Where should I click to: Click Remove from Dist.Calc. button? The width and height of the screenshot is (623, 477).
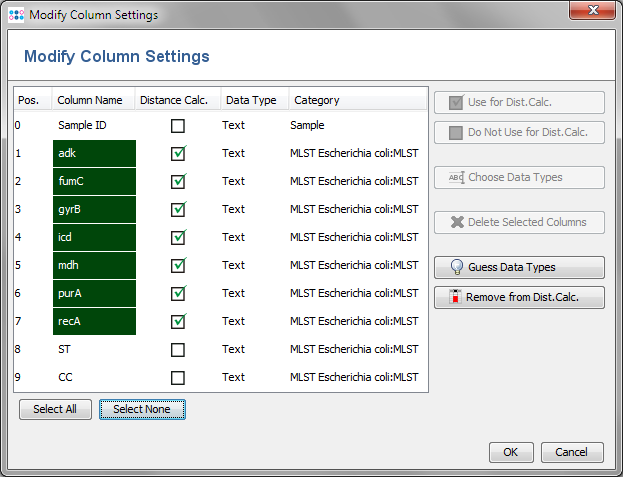coord(519,297)
